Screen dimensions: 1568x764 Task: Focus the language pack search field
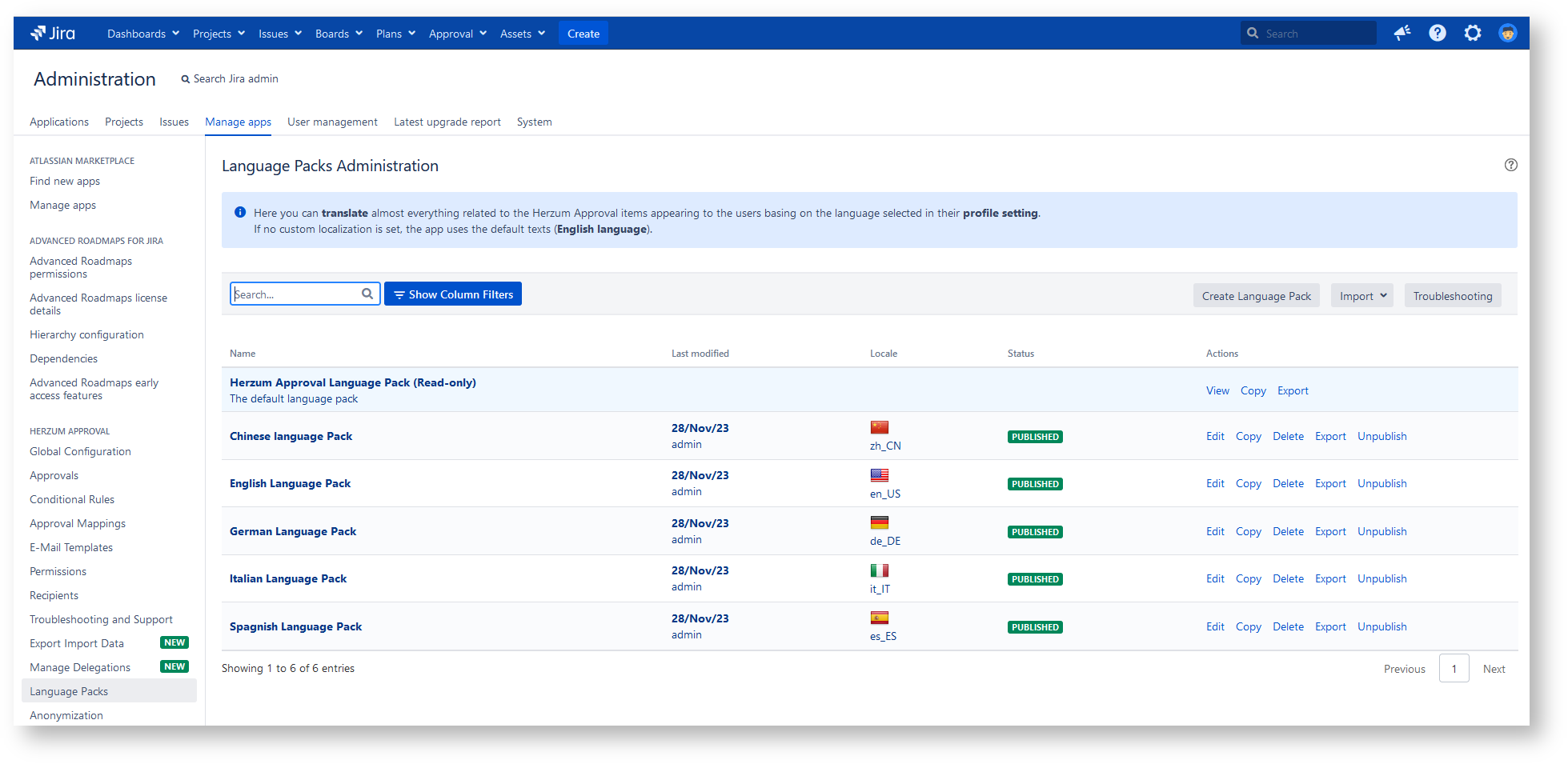[295, 294]
